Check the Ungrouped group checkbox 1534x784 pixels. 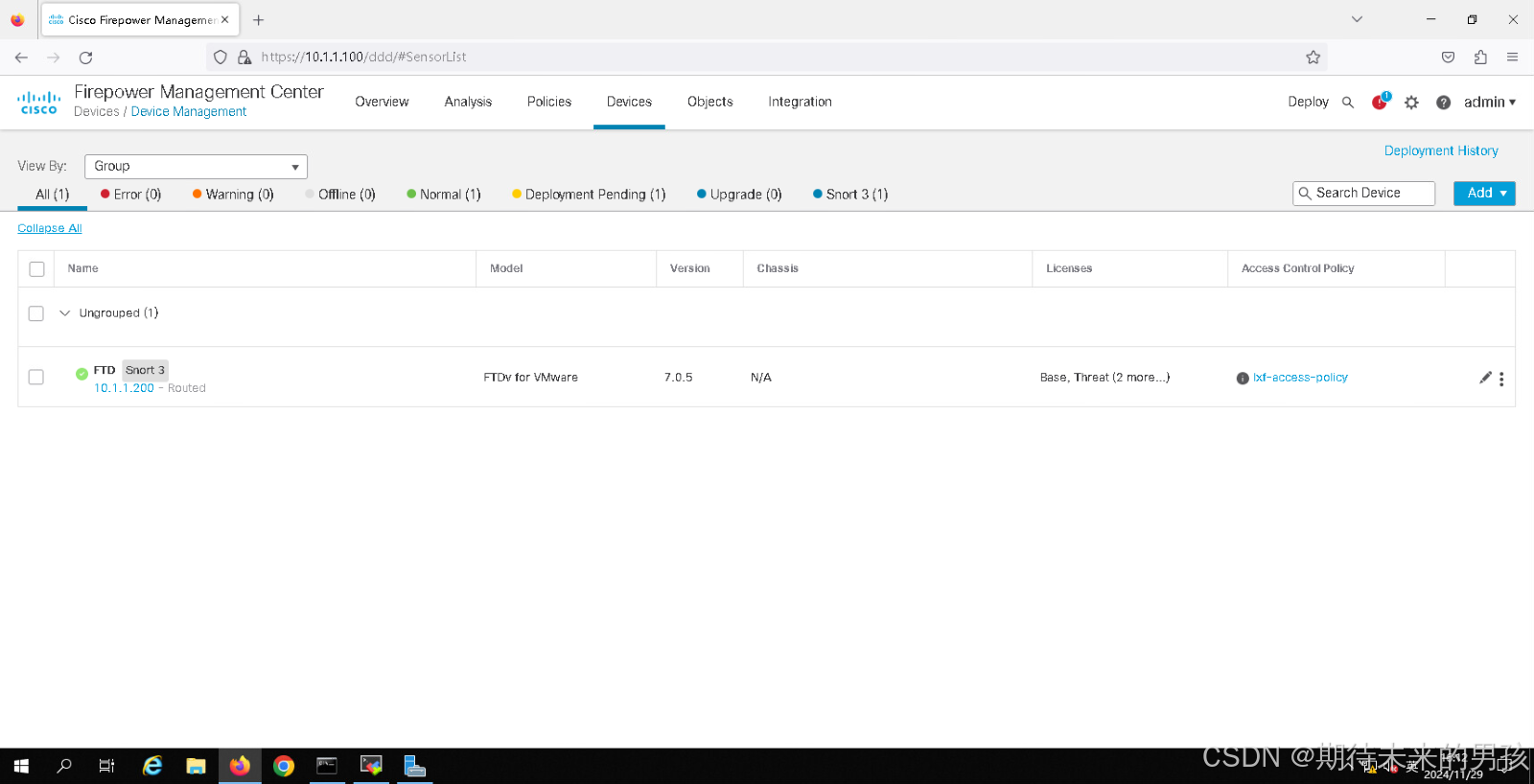point(36,313)
